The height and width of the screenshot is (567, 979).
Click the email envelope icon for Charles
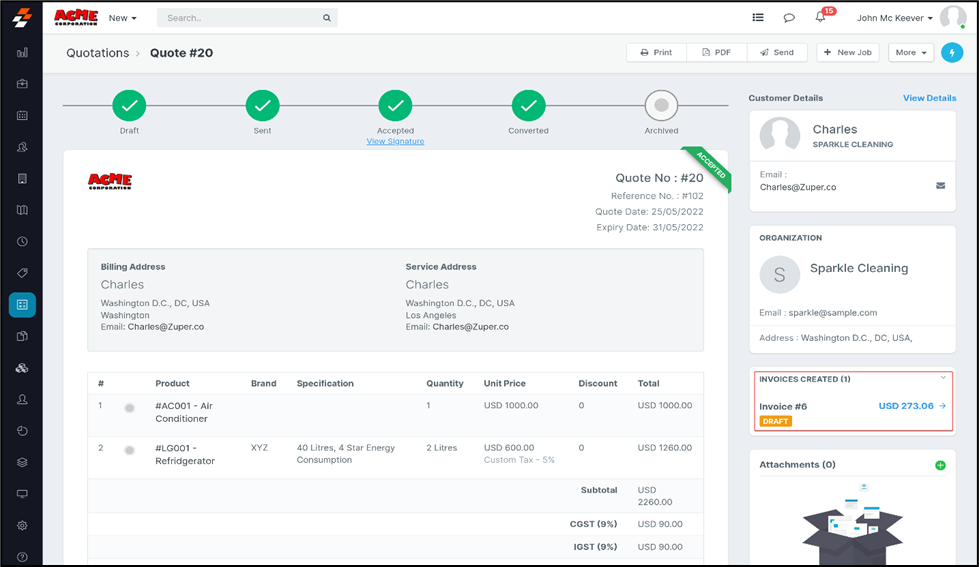(x=940, y=186)
